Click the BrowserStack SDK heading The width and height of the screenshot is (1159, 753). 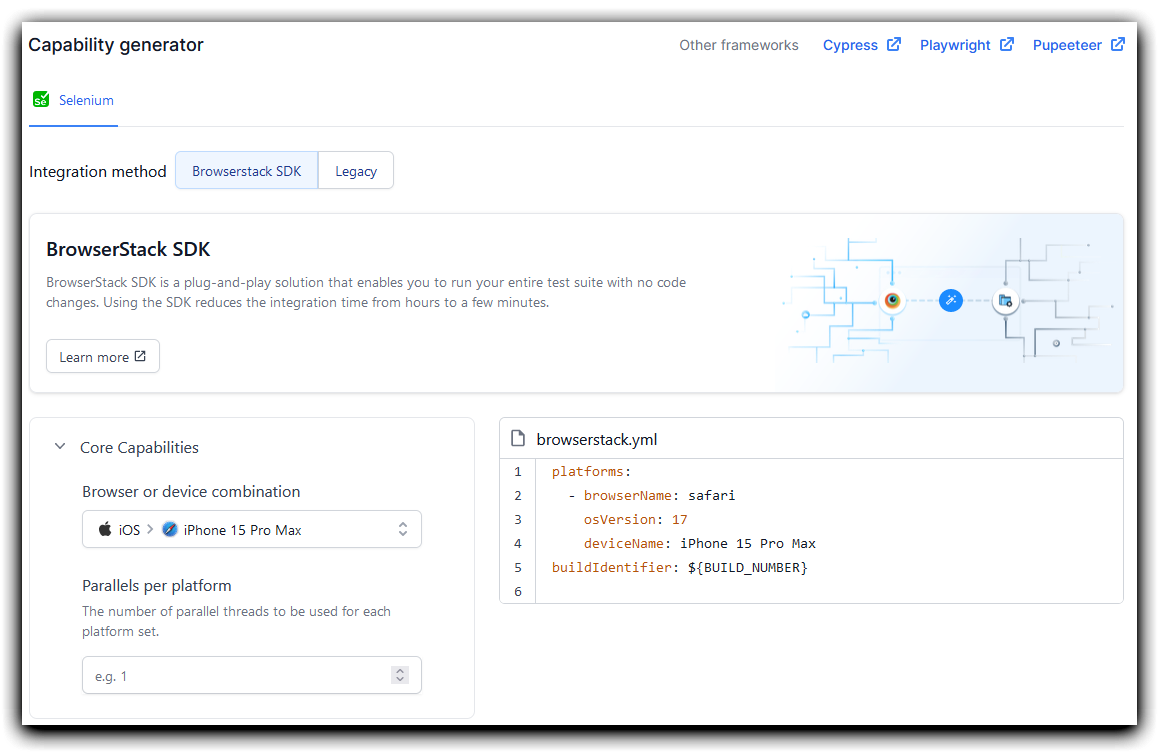tap(128, 250)
